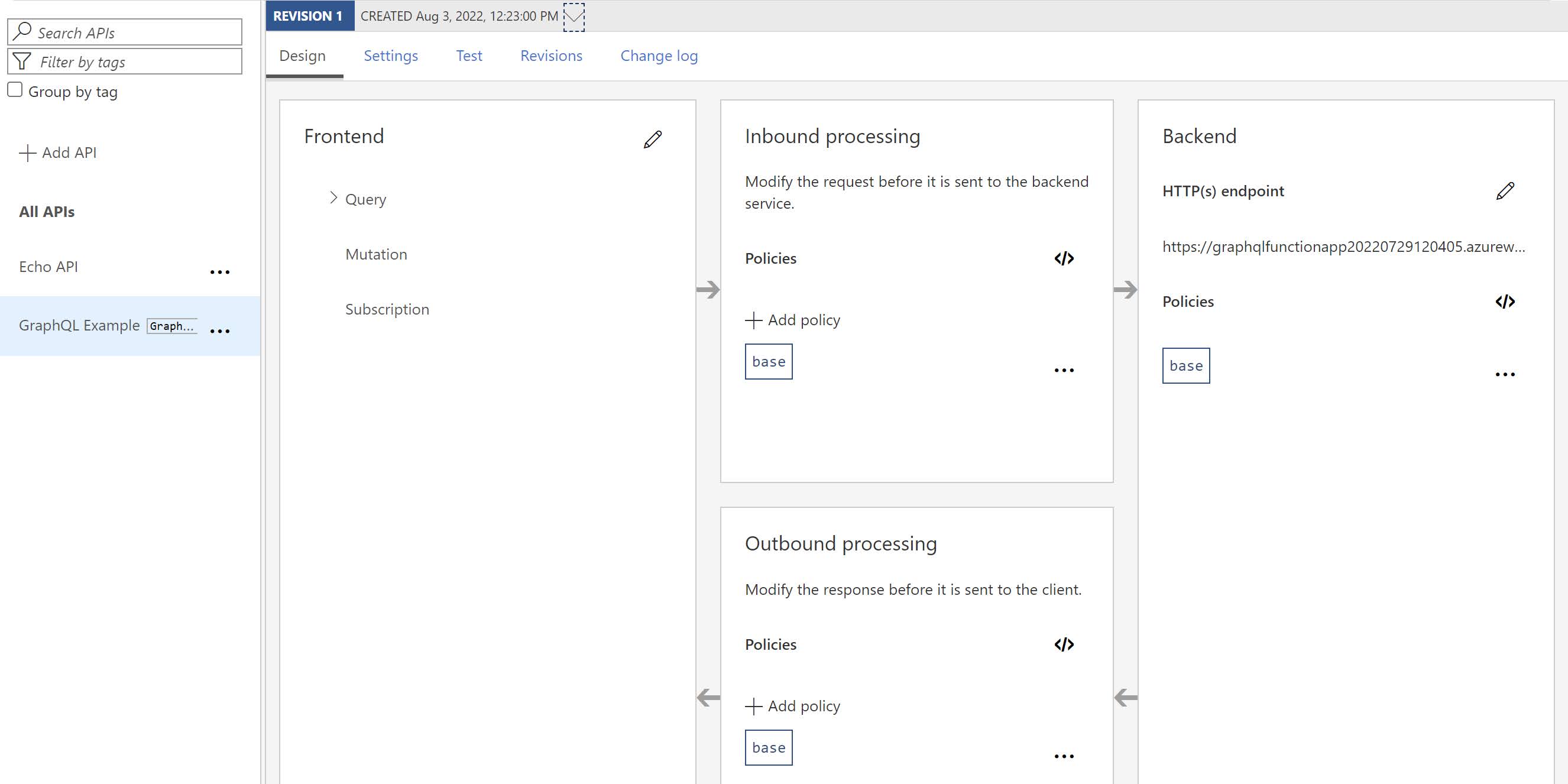Screen dimensions: 1568x784
Task: Click Add API in the sidebar
Action: click(59, 153)
